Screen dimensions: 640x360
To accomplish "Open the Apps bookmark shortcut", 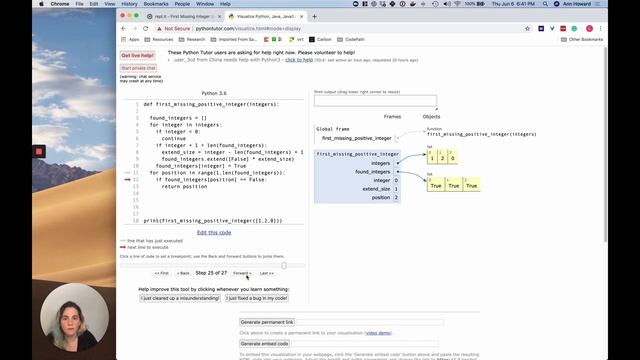I will (x=130, y=40).
